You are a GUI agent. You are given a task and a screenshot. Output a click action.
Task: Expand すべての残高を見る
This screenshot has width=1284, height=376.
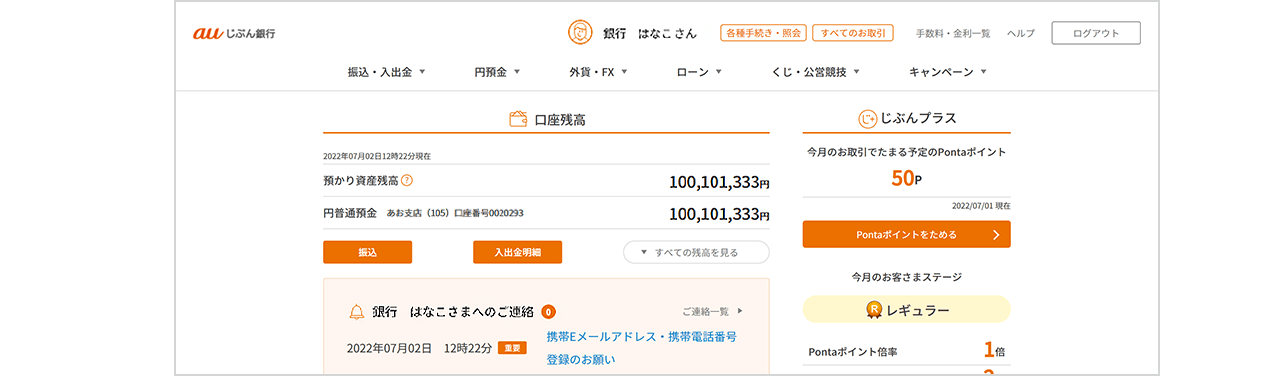click(696, 252)
